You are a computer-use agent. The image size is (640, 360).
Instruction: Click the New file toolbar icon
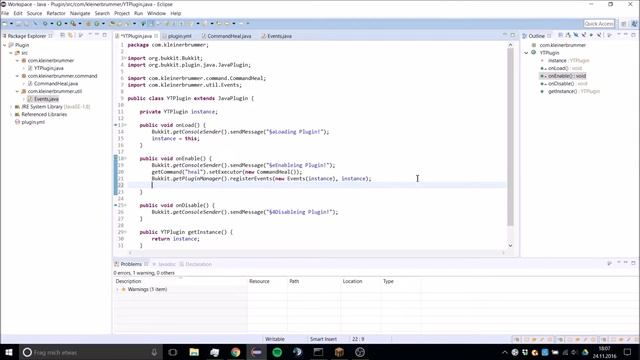(5, 23)
